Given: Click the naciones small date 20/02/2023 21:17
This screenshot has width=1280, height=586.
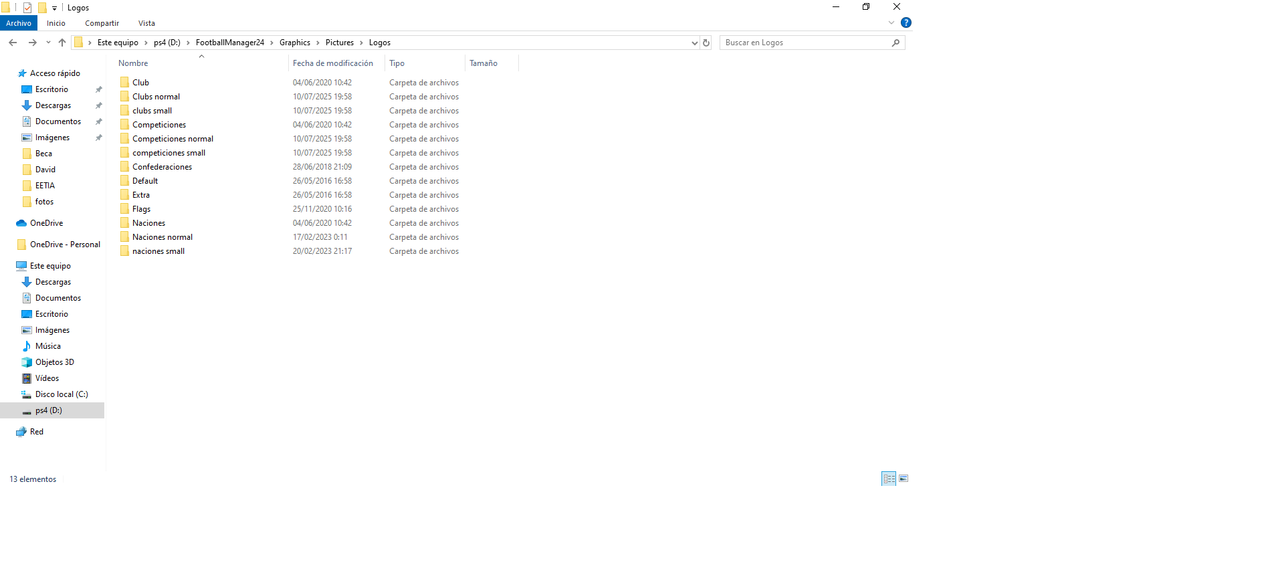Looking at the screenshot, I should coord(322,251).
